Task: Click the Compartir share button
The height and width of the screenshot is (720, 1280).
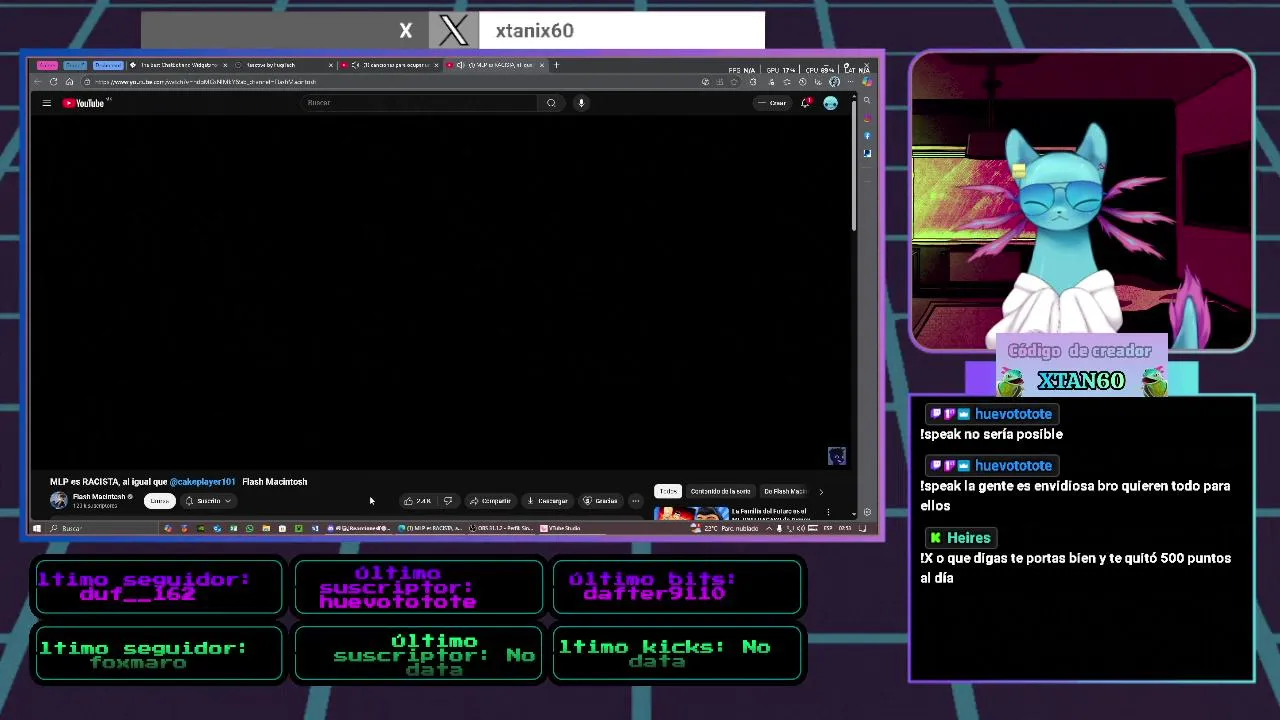Action: pos(490,501)
